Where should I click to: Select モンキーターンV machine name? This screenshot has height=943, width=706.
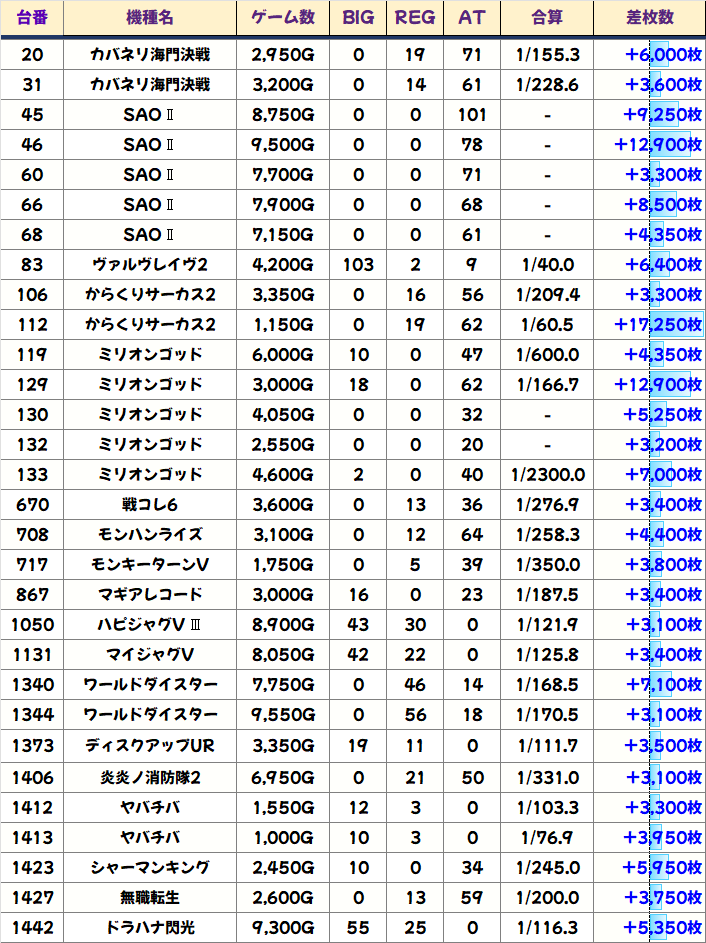(150, 565)
